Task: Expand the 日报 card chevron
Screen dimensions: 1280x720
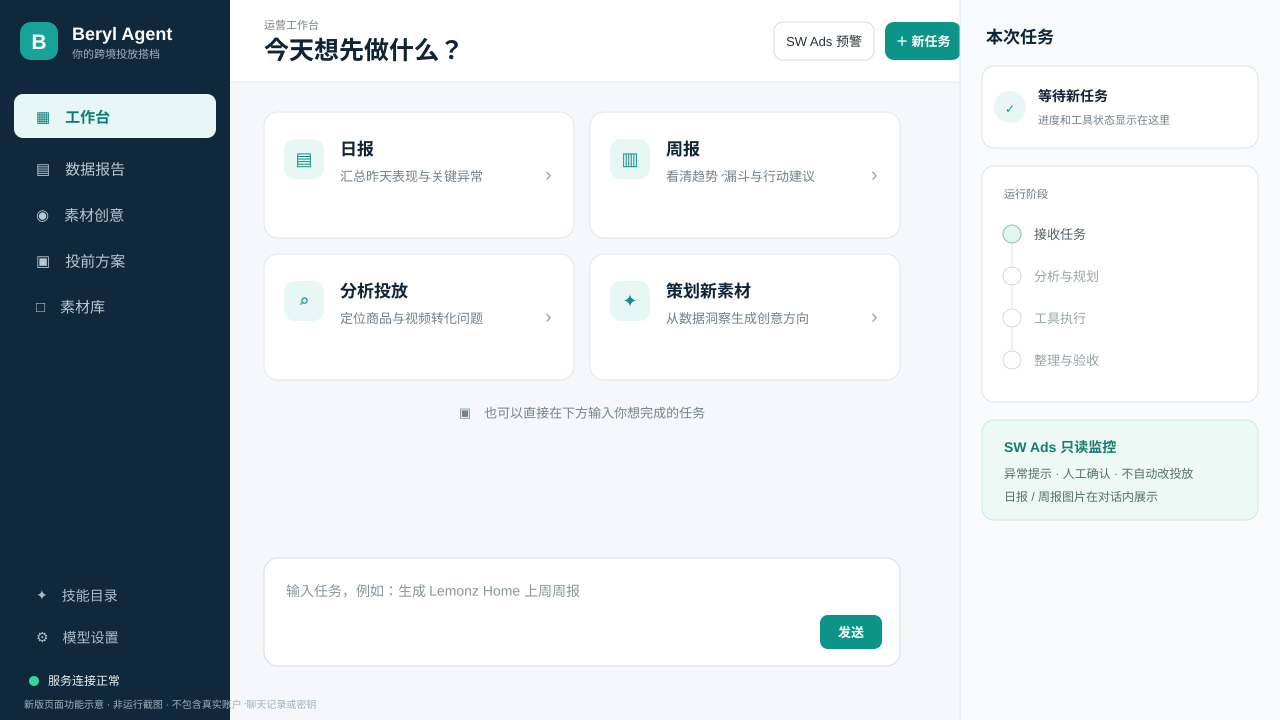Action: coord(548,176)
